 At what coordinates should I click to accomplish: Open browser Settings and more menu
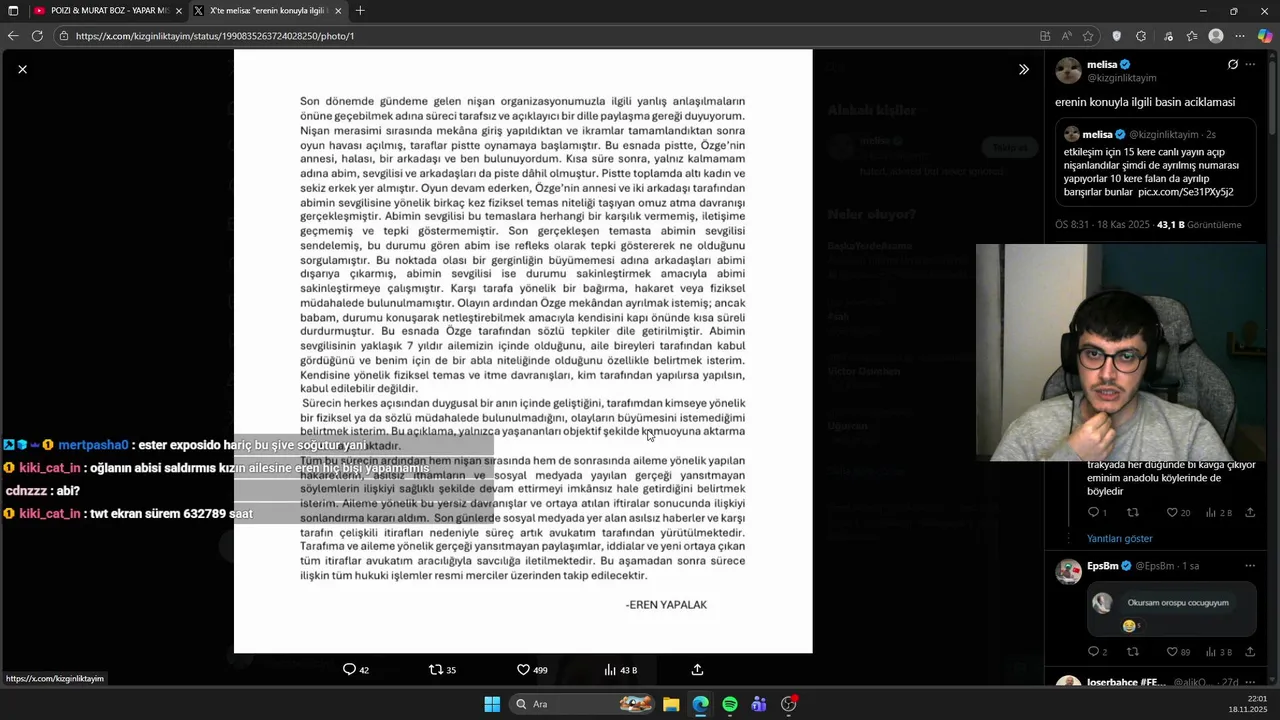(1240, 36)
